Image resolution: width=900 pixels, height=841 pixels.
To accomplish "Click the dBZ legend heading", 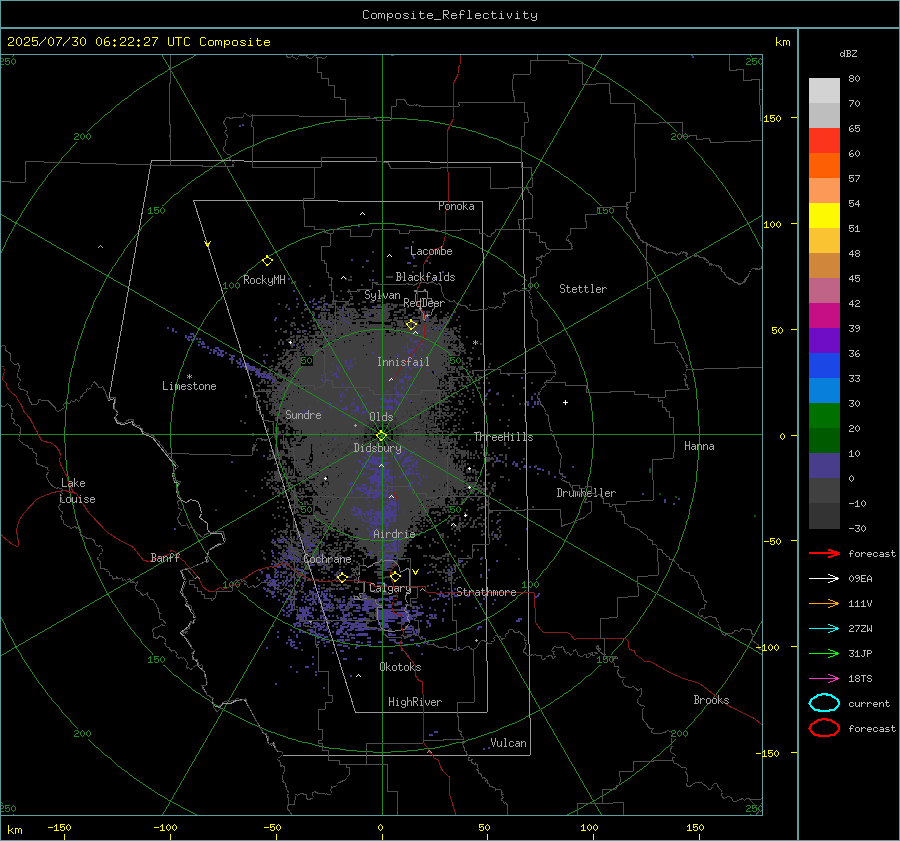I will click(848, 54).
